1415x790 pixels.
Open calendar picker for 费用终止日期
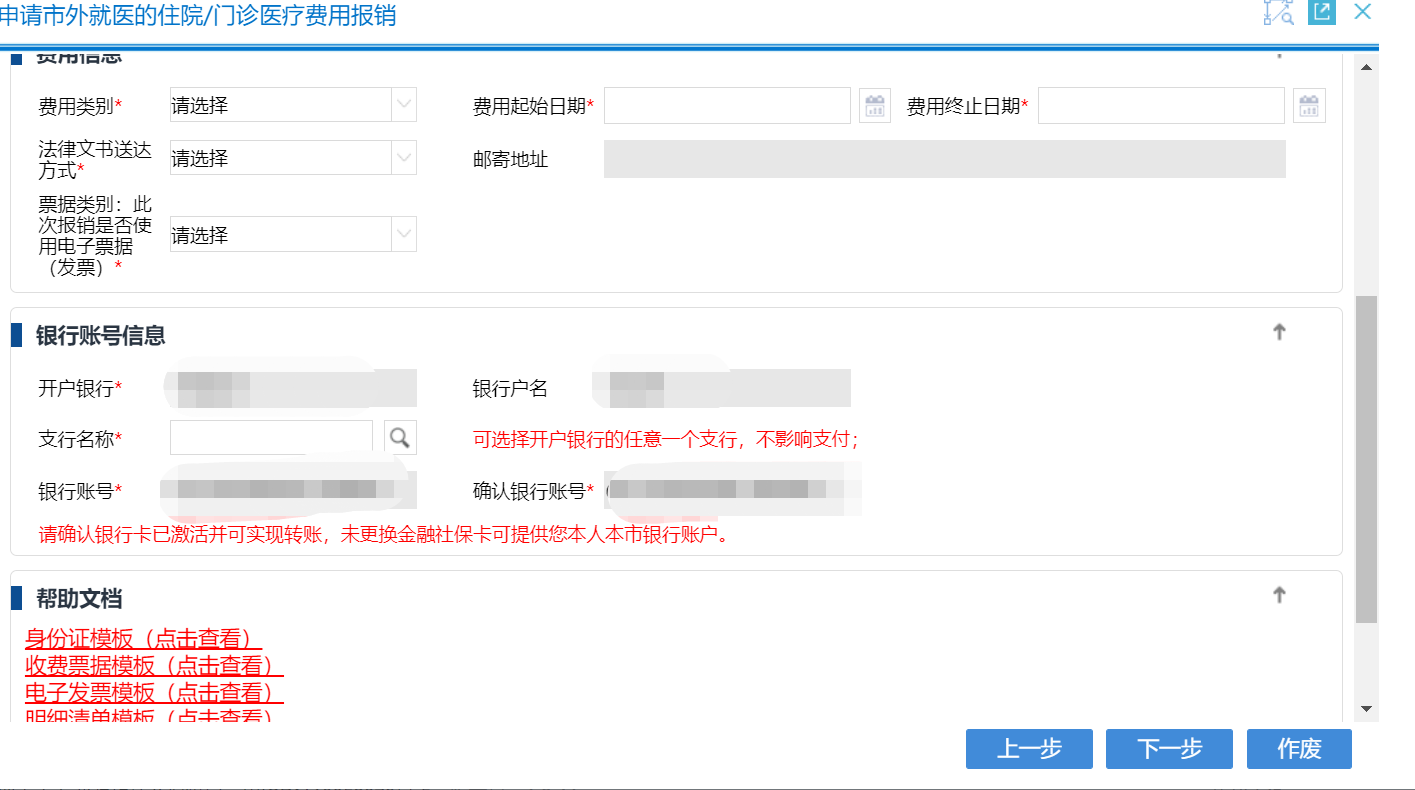coord(1309,105)
